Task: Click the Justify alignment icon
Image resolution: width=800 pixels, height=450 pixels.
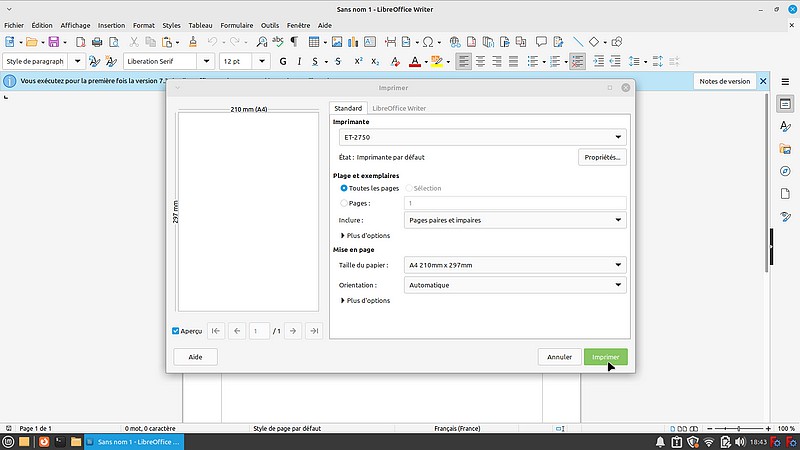Action: point(513,62)
